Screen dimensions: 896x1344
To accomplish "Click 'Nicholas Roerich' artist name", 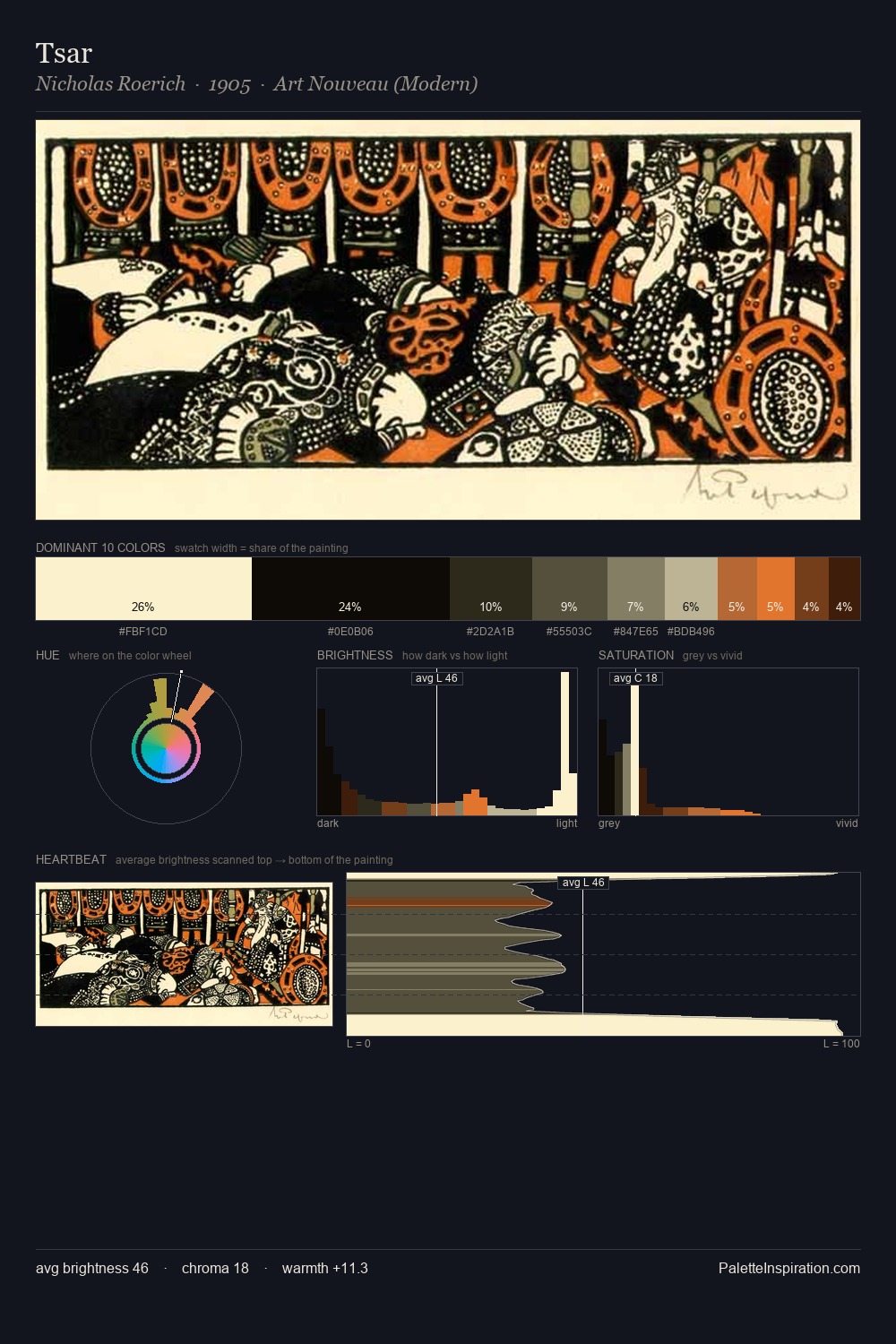I will (x=110, y=83).
